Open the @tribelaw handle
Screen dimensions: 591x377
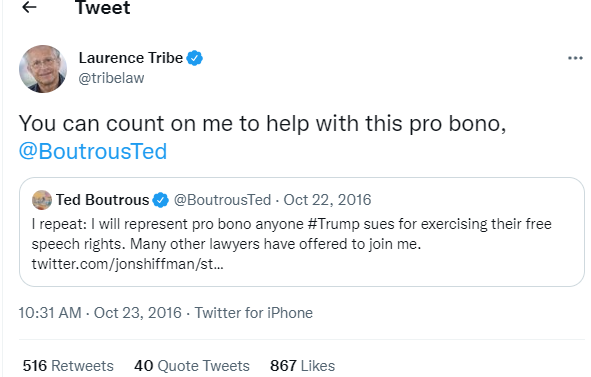(x=111, y=78)
